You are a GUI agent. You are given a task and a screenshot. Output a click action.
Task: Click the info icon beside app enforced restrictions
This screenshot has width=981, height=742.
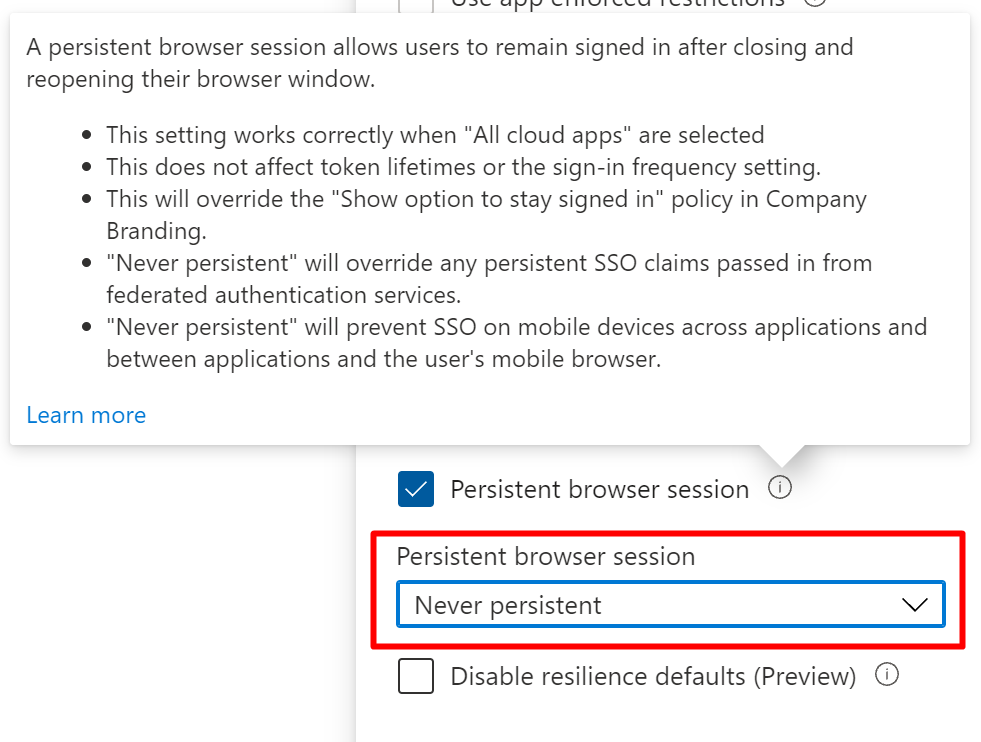point(815,3)
